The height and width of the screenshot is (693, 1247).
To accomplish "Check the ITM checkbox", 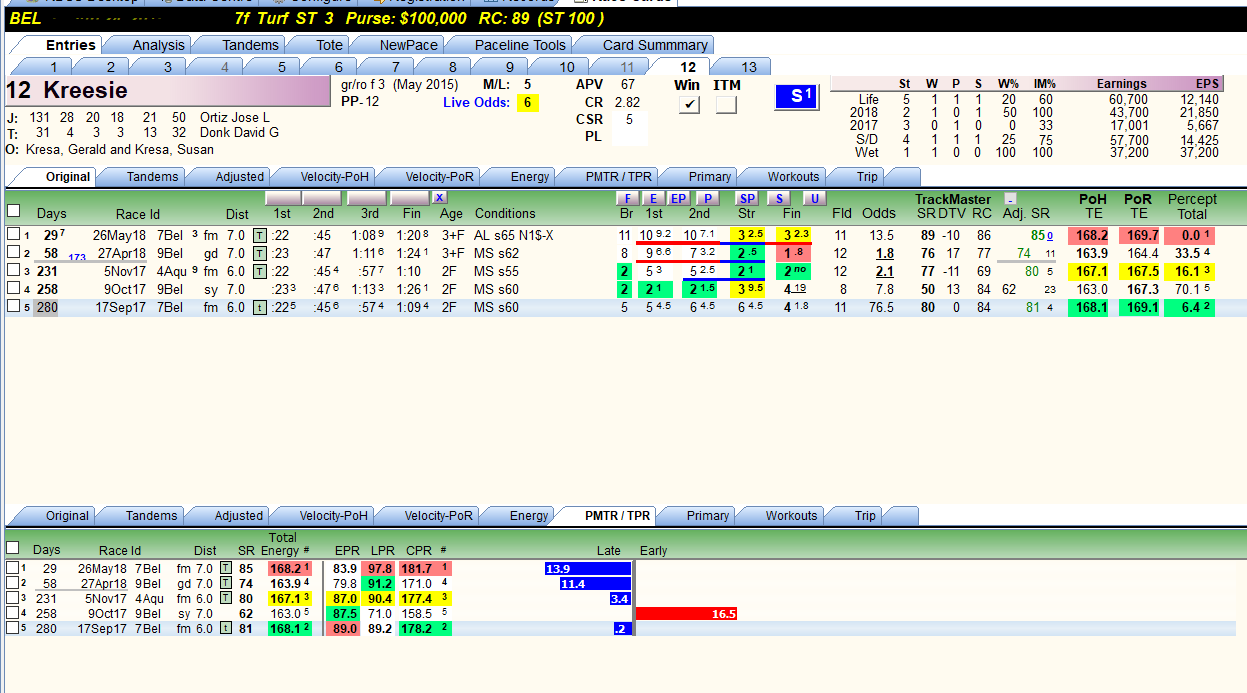I will [x=727, y=105].
